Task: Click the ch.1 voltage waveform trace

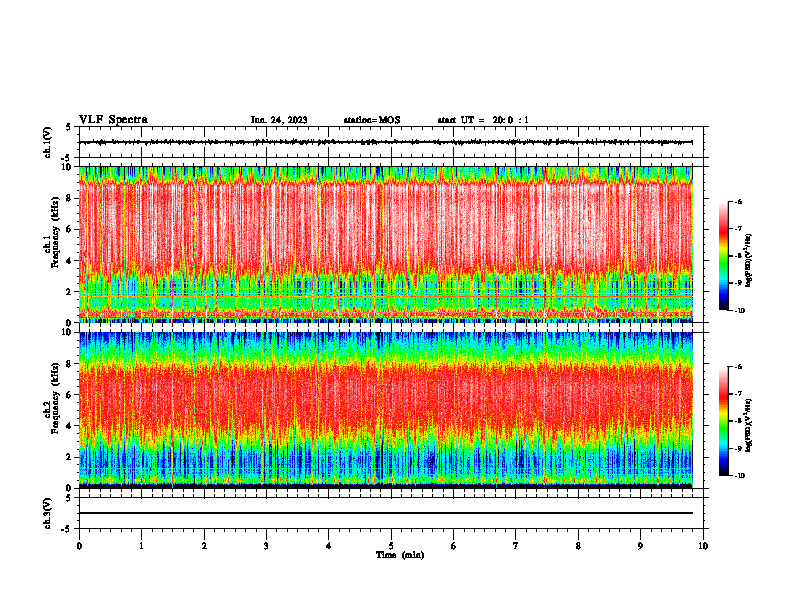Action: coord(386,142)
